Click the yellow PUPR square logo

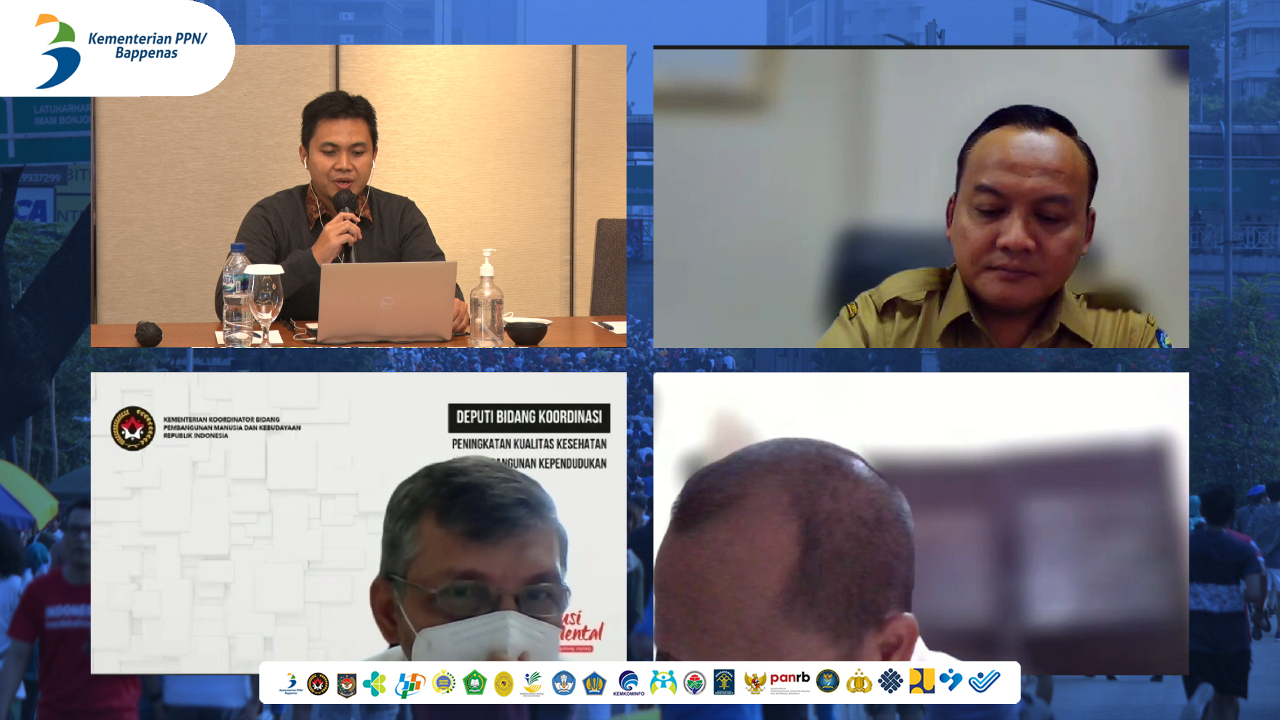click(921, 681)
